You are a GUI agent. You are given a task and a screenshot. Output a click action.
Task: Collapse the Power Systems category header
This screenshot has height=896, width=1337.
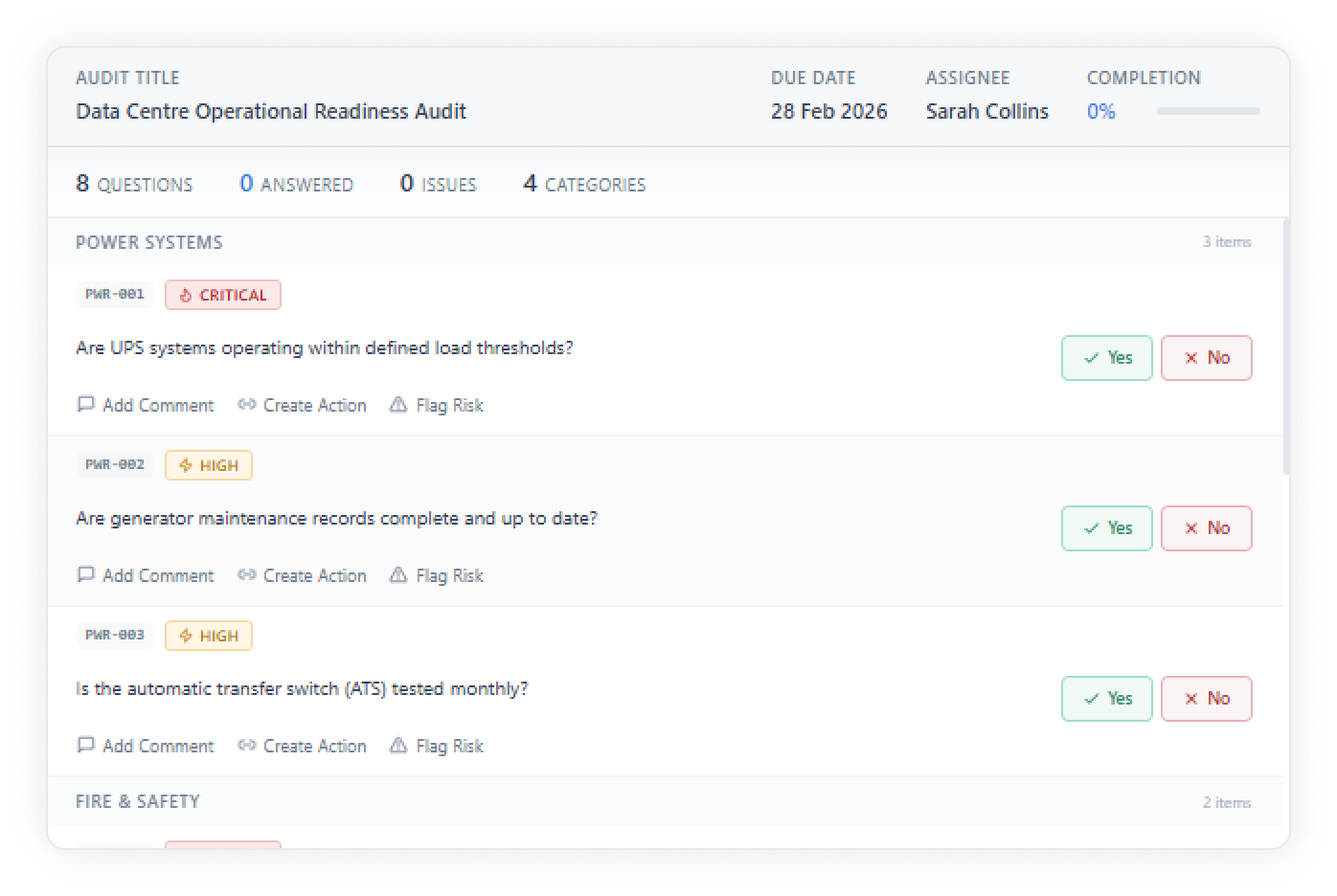pos(149,242)
